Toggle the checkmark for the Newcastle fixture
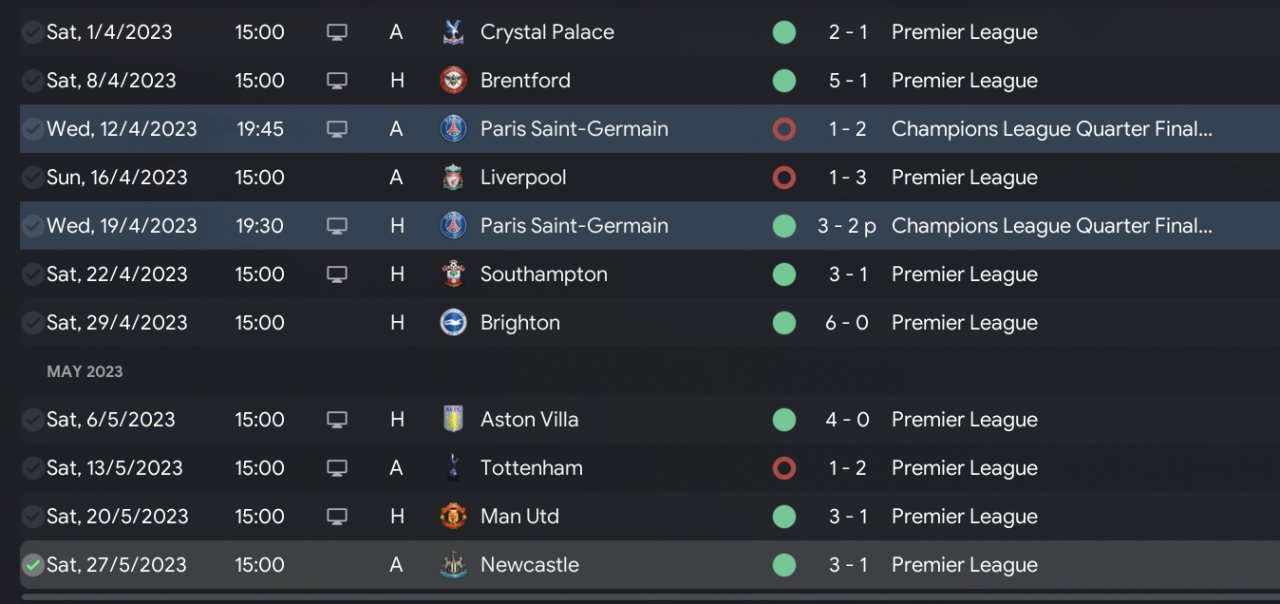Screen dimensions: 1280x604 33,565
